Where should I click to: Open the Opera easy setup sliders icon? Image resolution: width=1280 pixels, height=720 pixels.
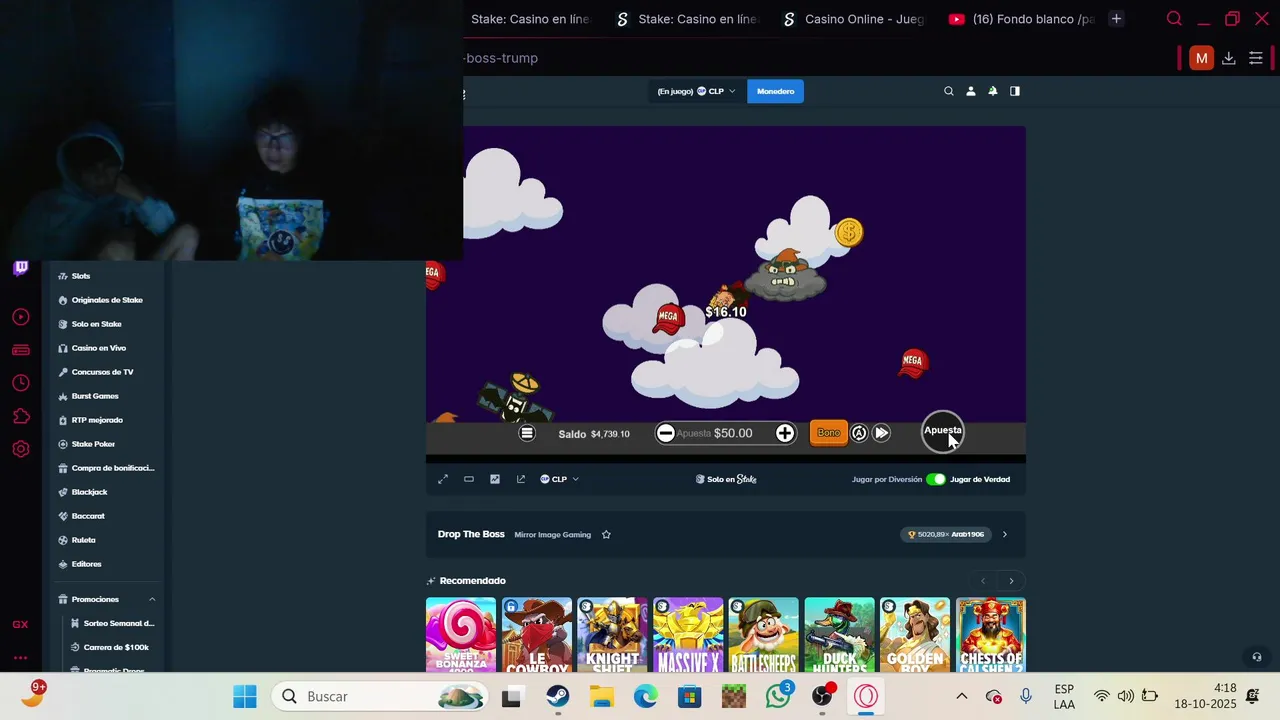point(1256,58)
